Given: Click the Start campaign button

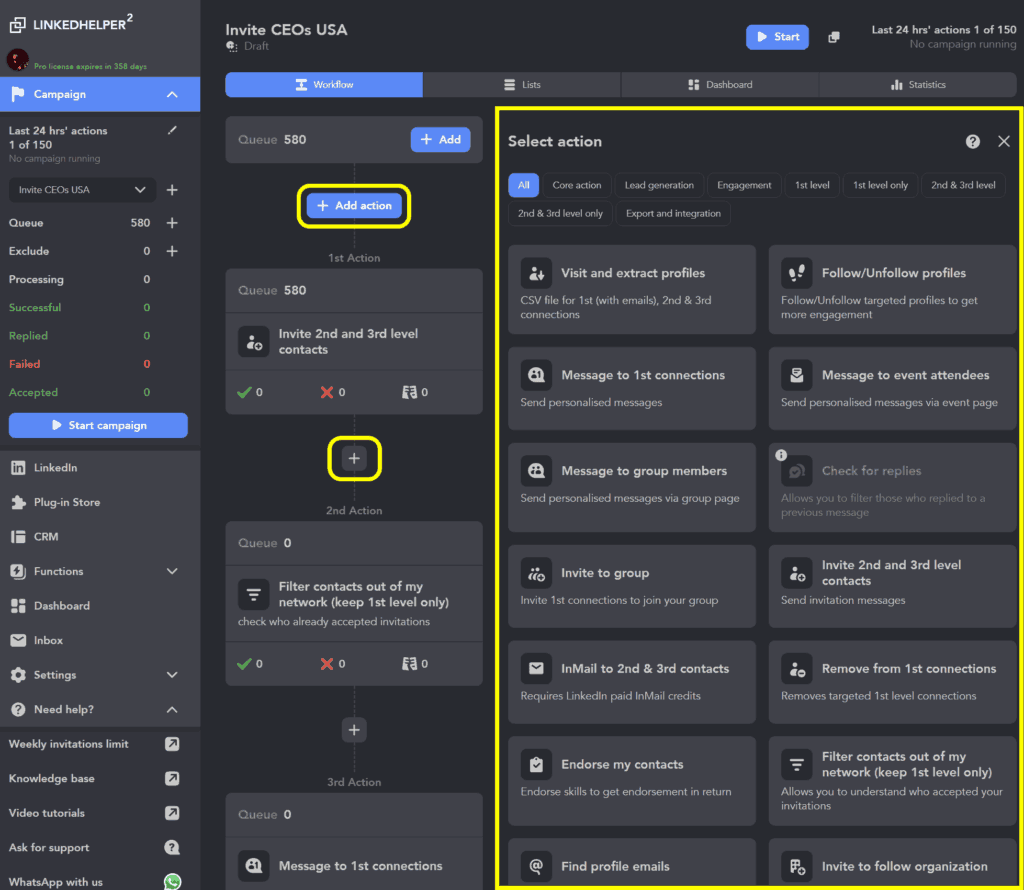Looking at the screenshot, I should pos(98,425).
